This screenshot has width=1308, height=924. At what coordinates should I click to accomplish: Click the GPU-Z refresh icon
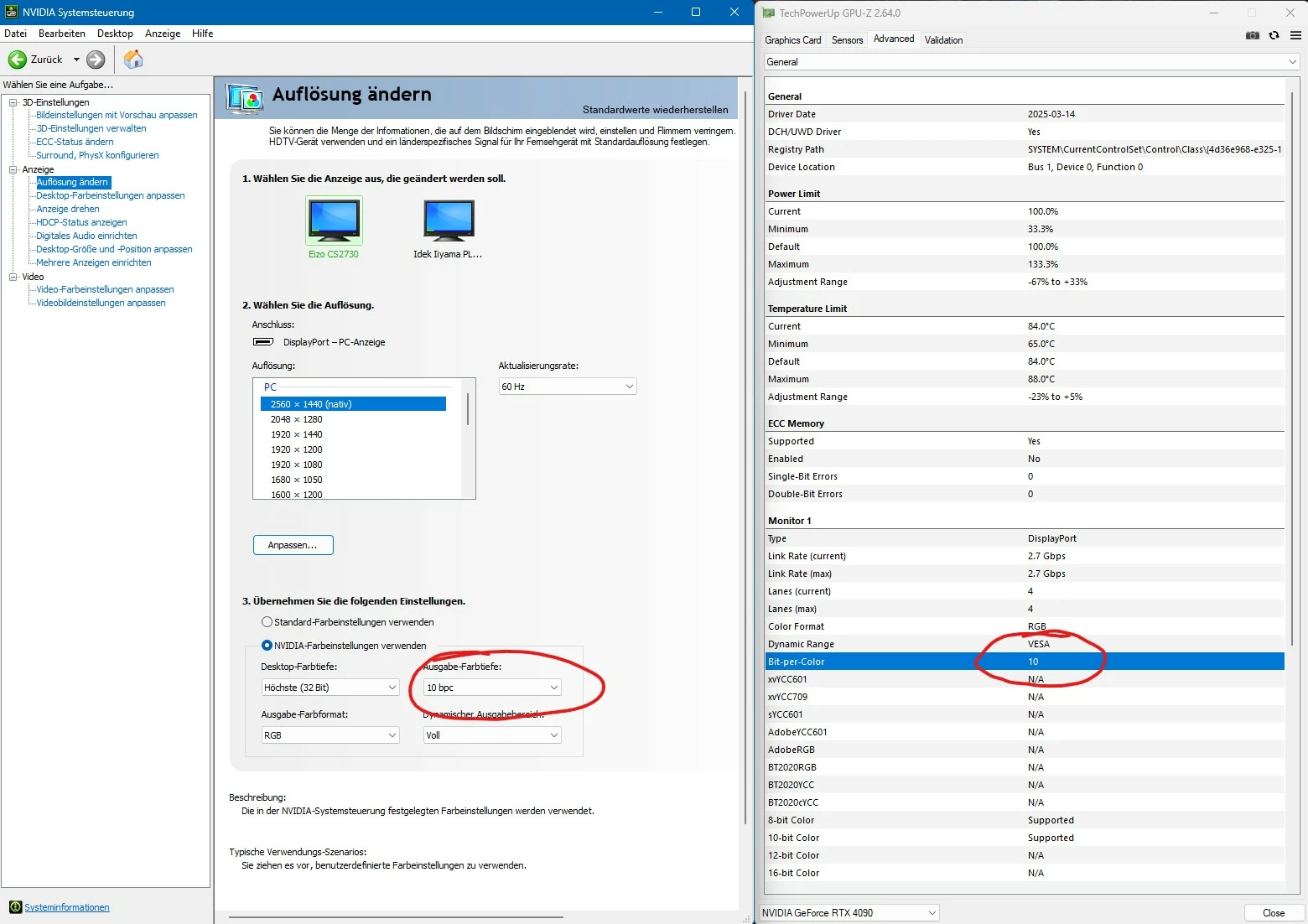pos(1274,35)
